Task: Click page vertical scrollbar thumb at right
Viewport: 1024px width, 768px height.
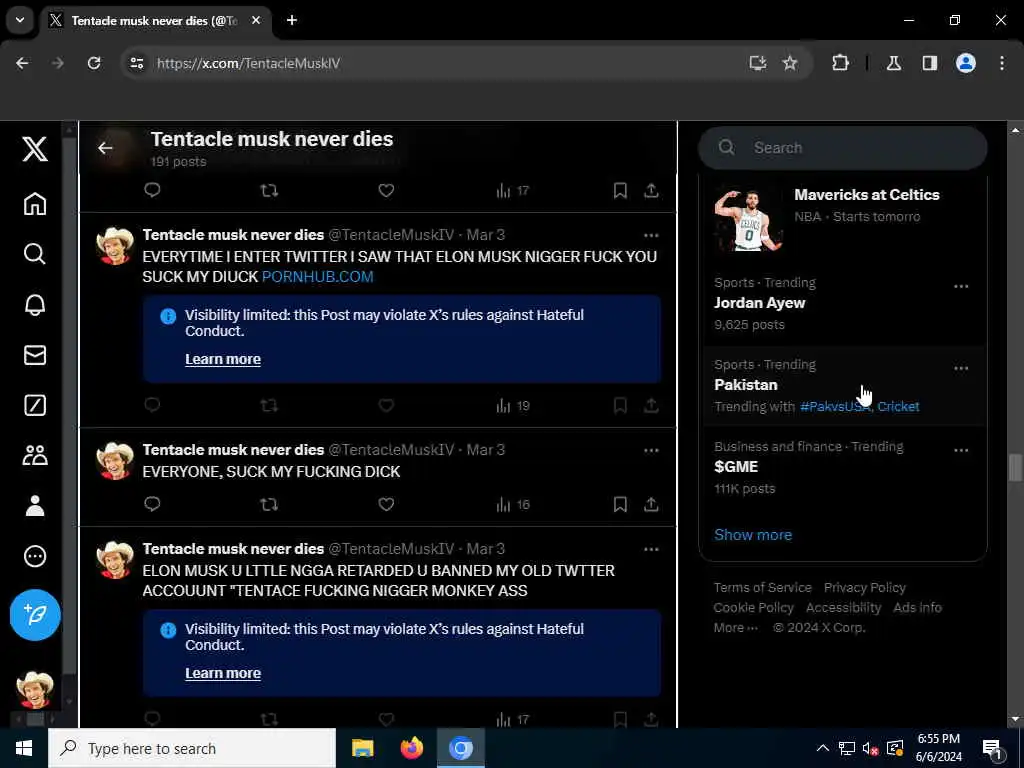Action: (1015, 468)
